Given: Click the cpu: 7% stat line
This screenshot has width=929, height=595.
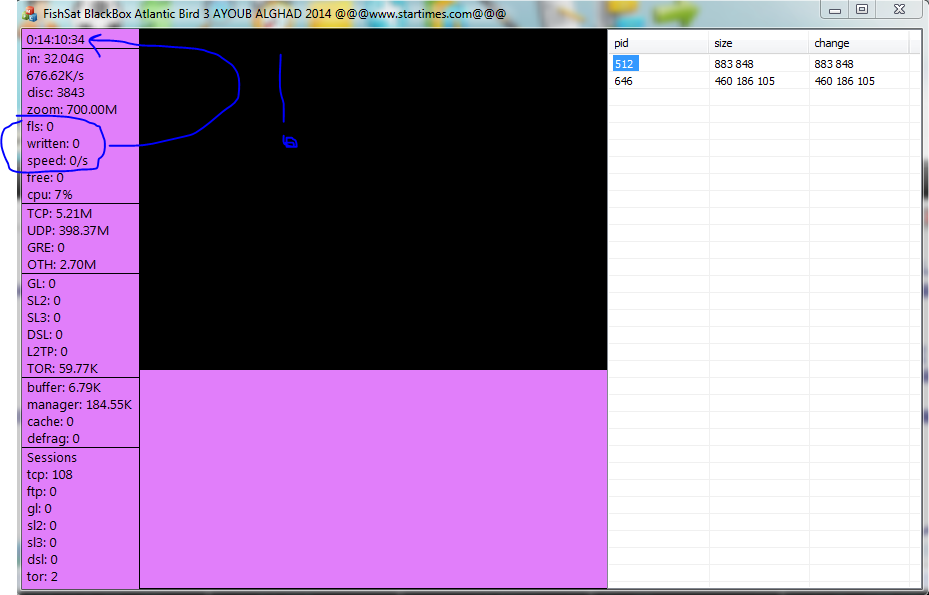Looking at the screenshot, I should [x=50, y=195].
